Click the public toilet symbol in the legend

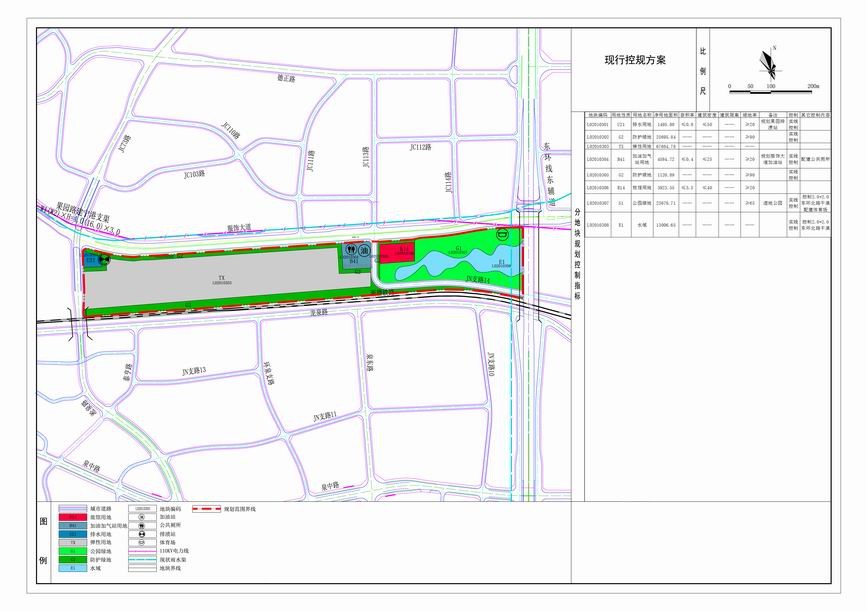pyautogui.click(x=141, y=525)
